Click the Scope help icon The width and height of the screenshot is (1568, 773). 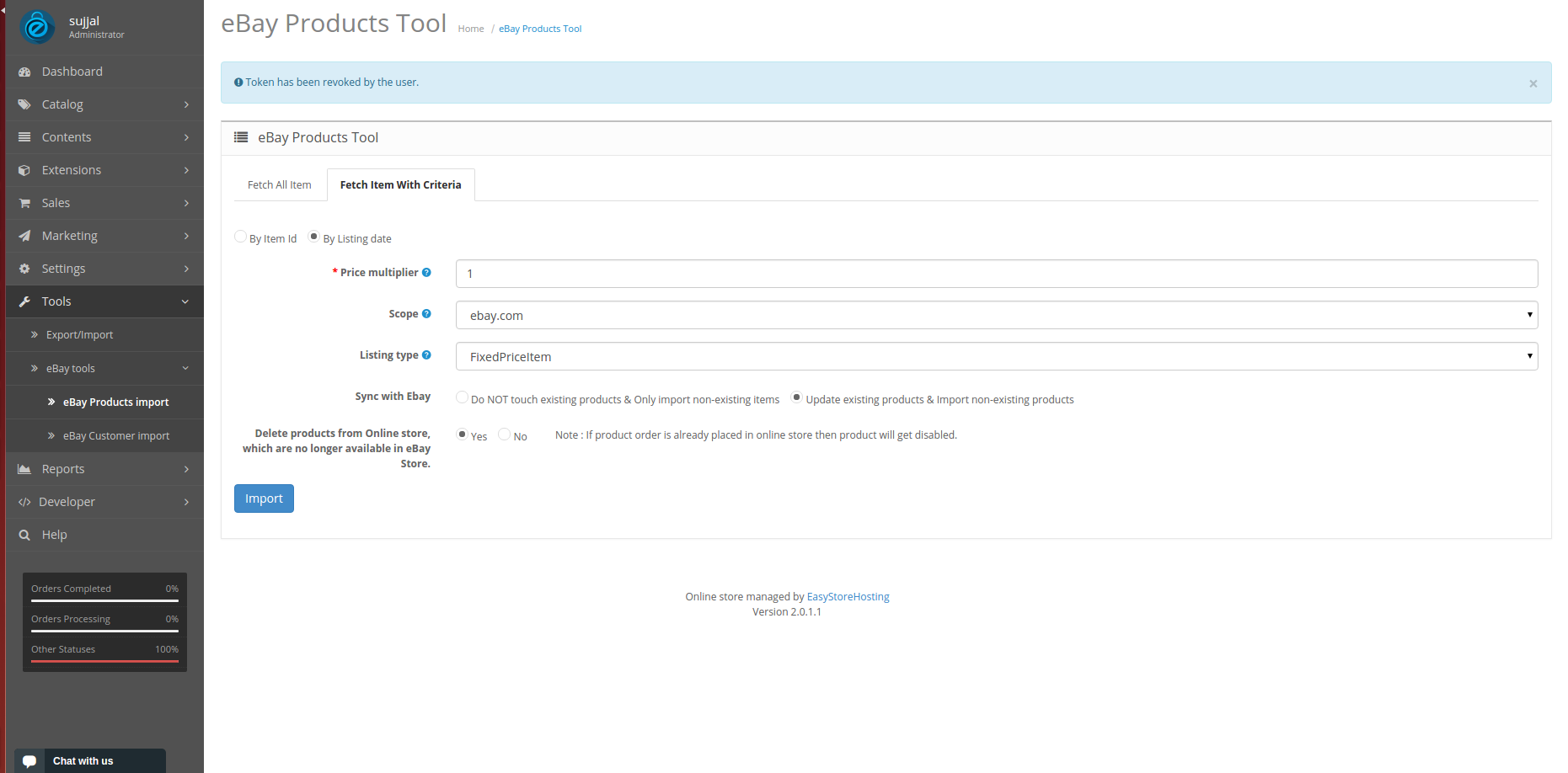(426, 313)
